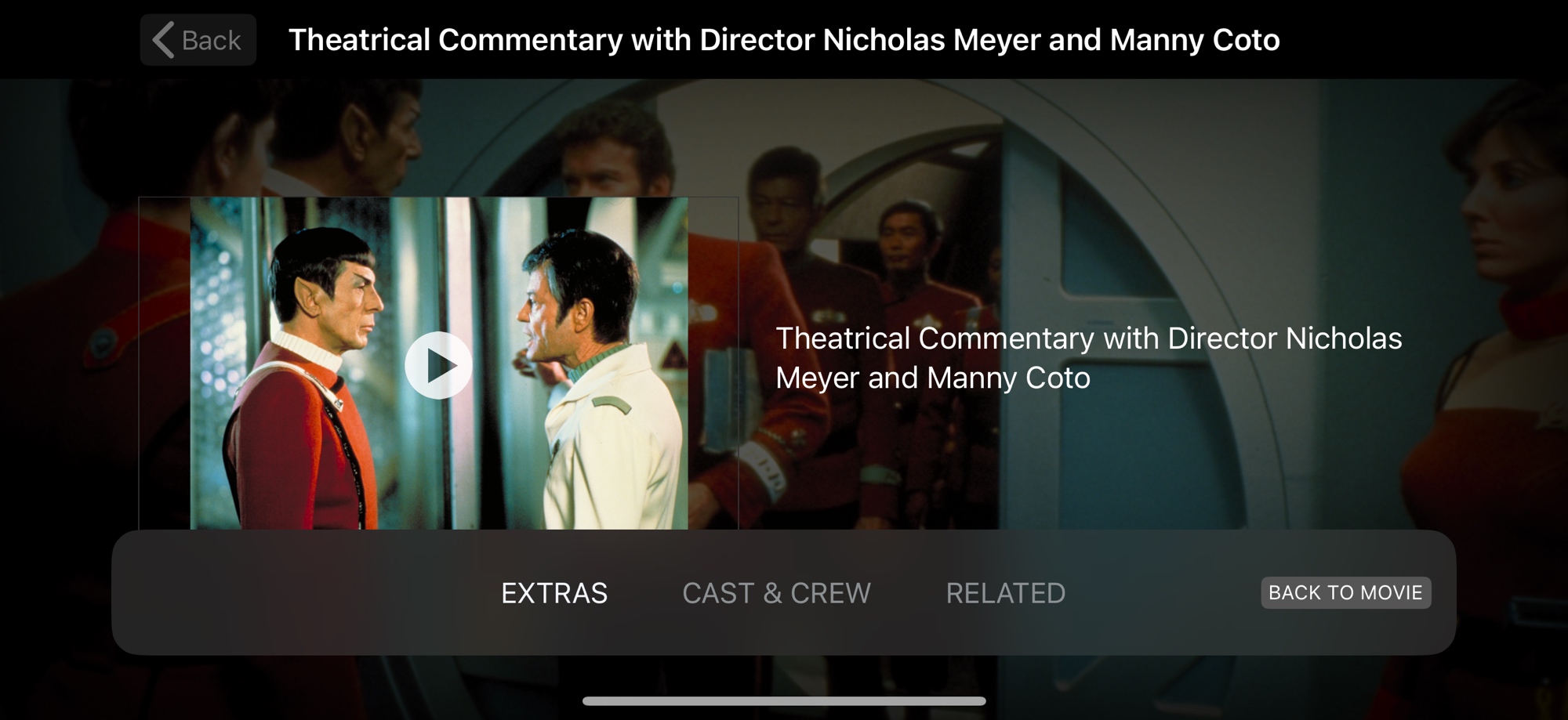Click the black margin of the thumbnail frame
1568x720 pixels.
[x=165, y=363]
